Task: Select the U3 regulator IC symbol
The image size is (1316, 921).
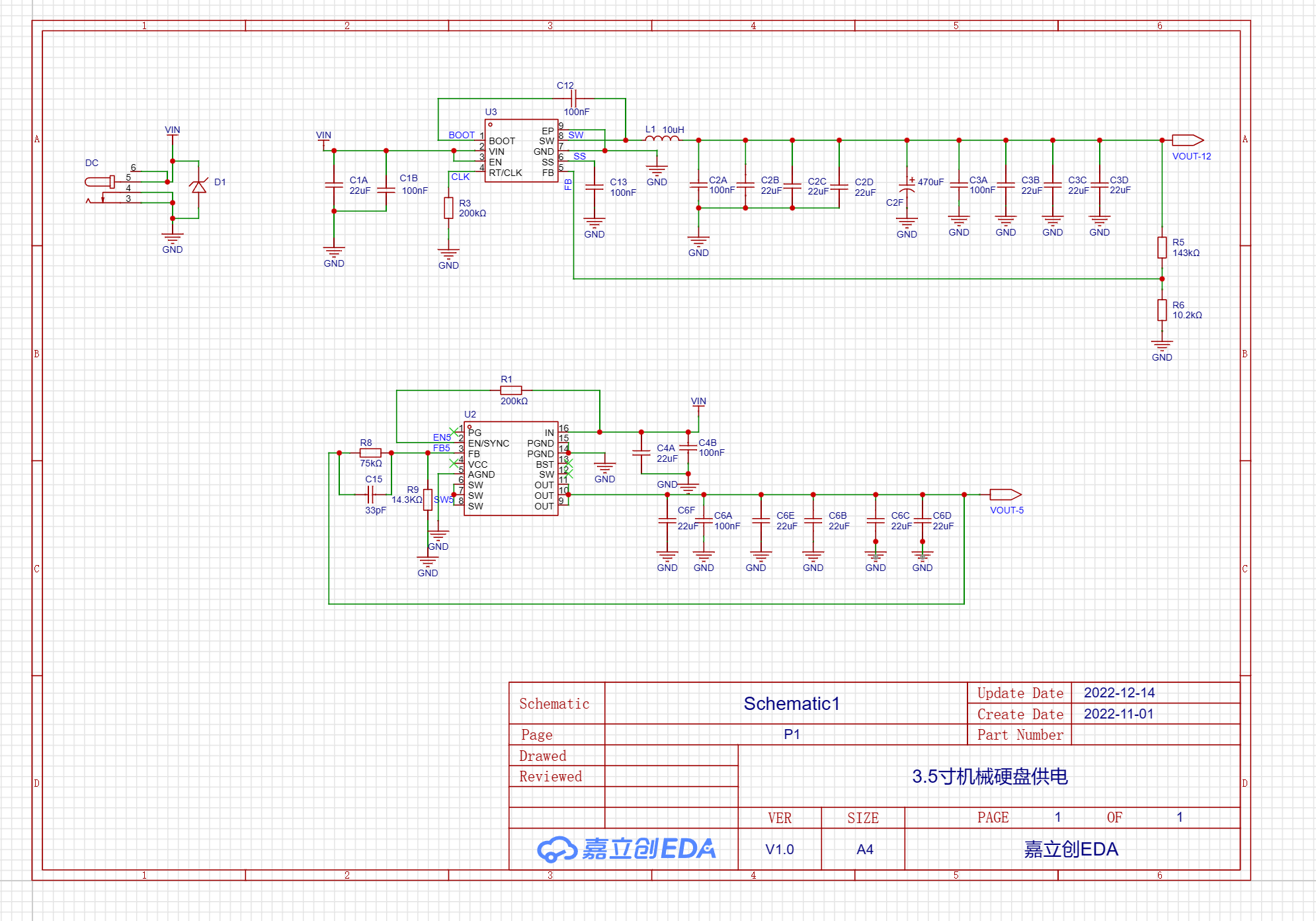Action: pos(522,151)
